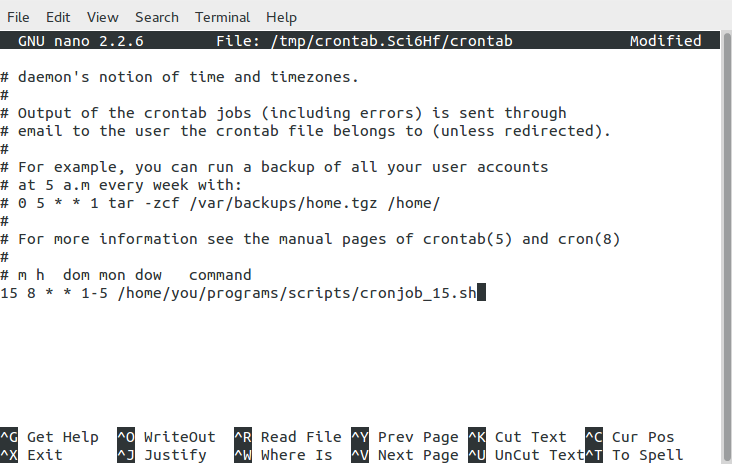732x464 pixels.
Task: Click the Cur Pos shortcut label
Action: [643, 437]
